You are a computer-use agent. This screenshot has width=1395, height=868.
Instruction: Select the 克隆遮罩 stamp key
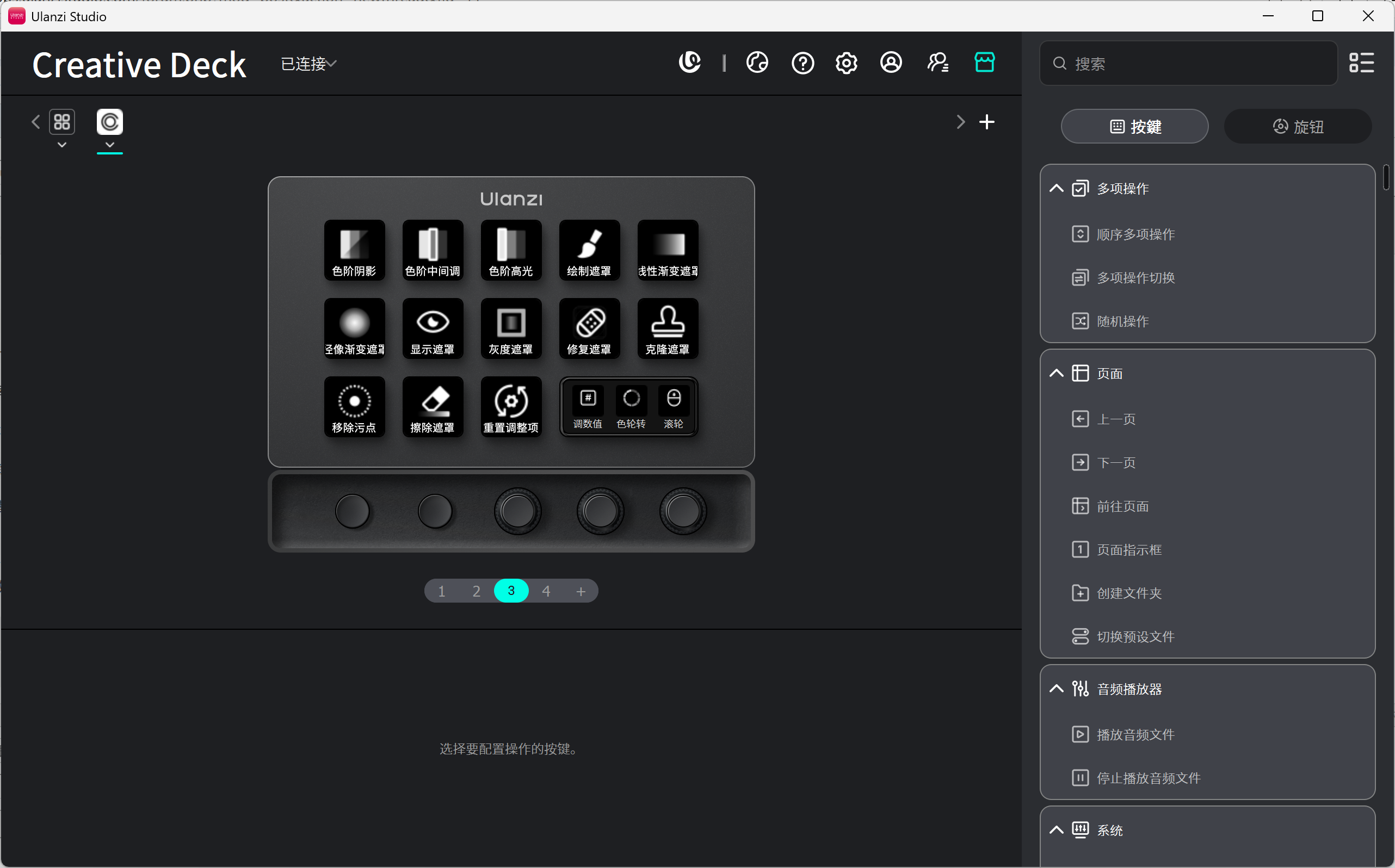pyautogui.click(x=668, y=328)
